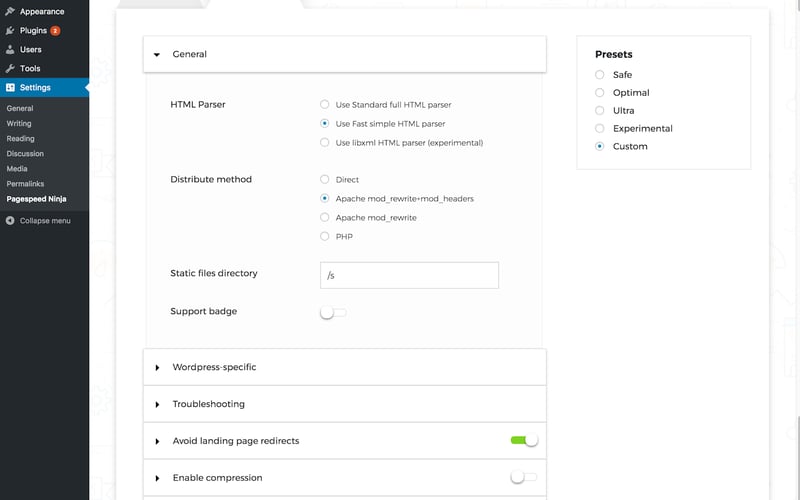Select Use libxml HTML parser option

[x=324, y=142]
